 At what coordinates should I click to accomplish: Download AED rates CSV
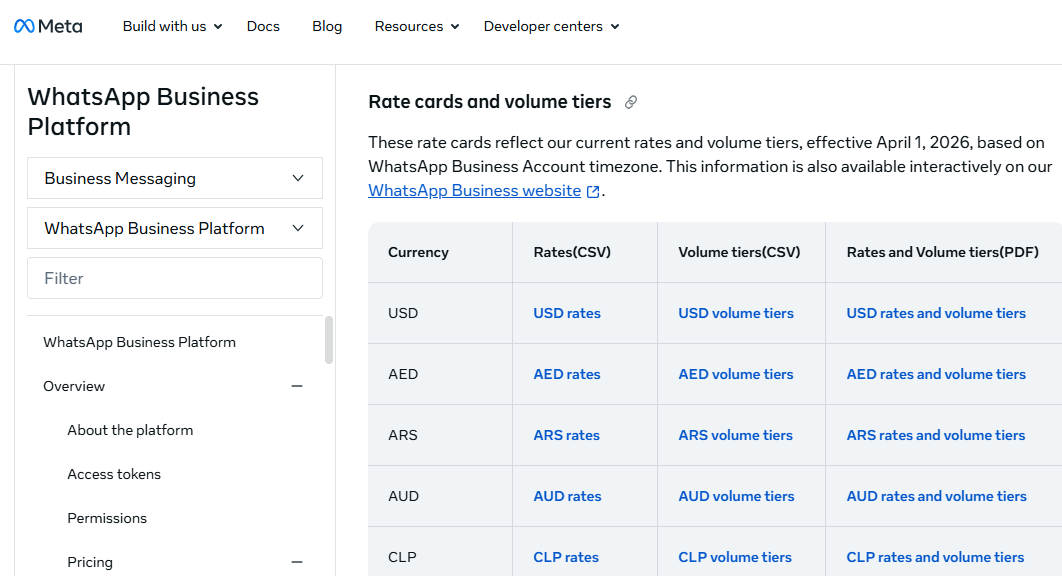[567, 375]
